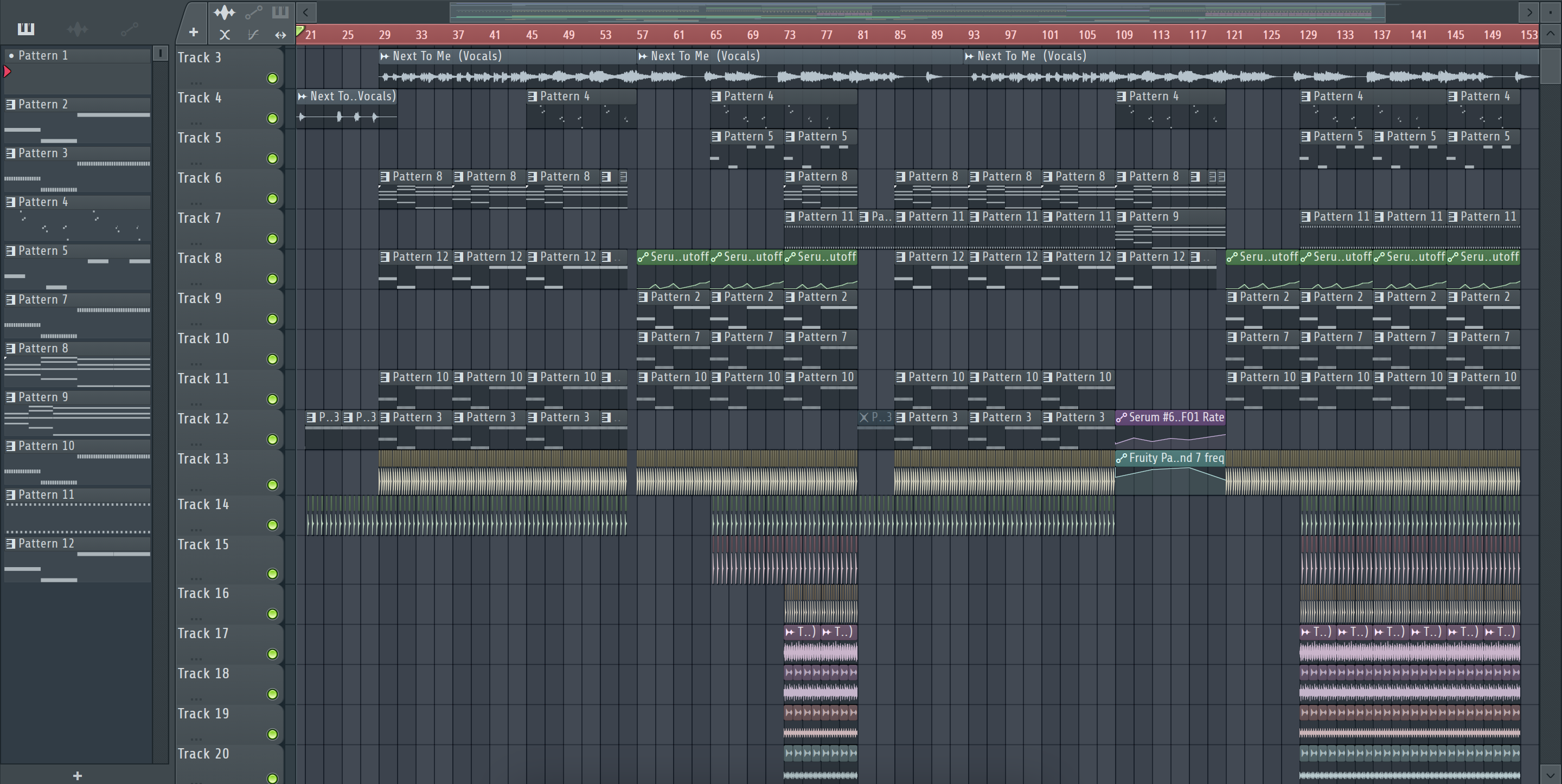
Task: Open the first Seru..utoff clip menu on Track 8
Action: pos(643,257)
